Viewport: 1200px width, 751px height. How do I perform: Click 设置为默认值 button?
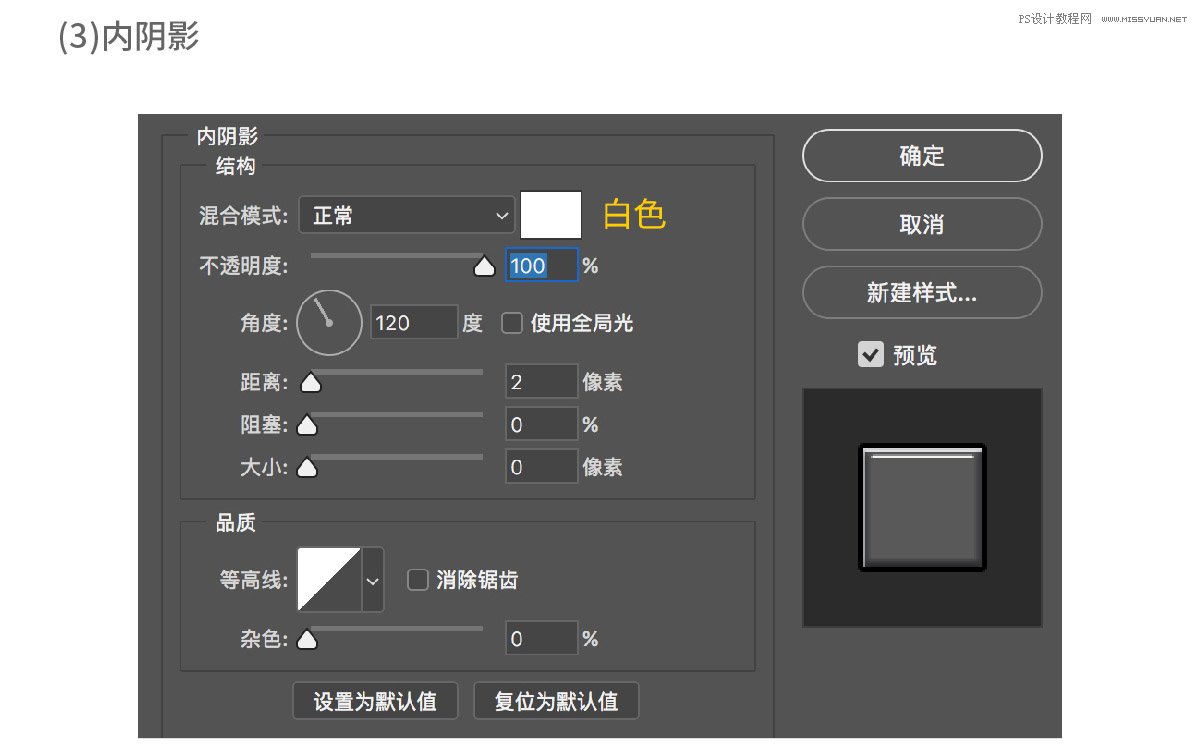[x=375, y=701]
